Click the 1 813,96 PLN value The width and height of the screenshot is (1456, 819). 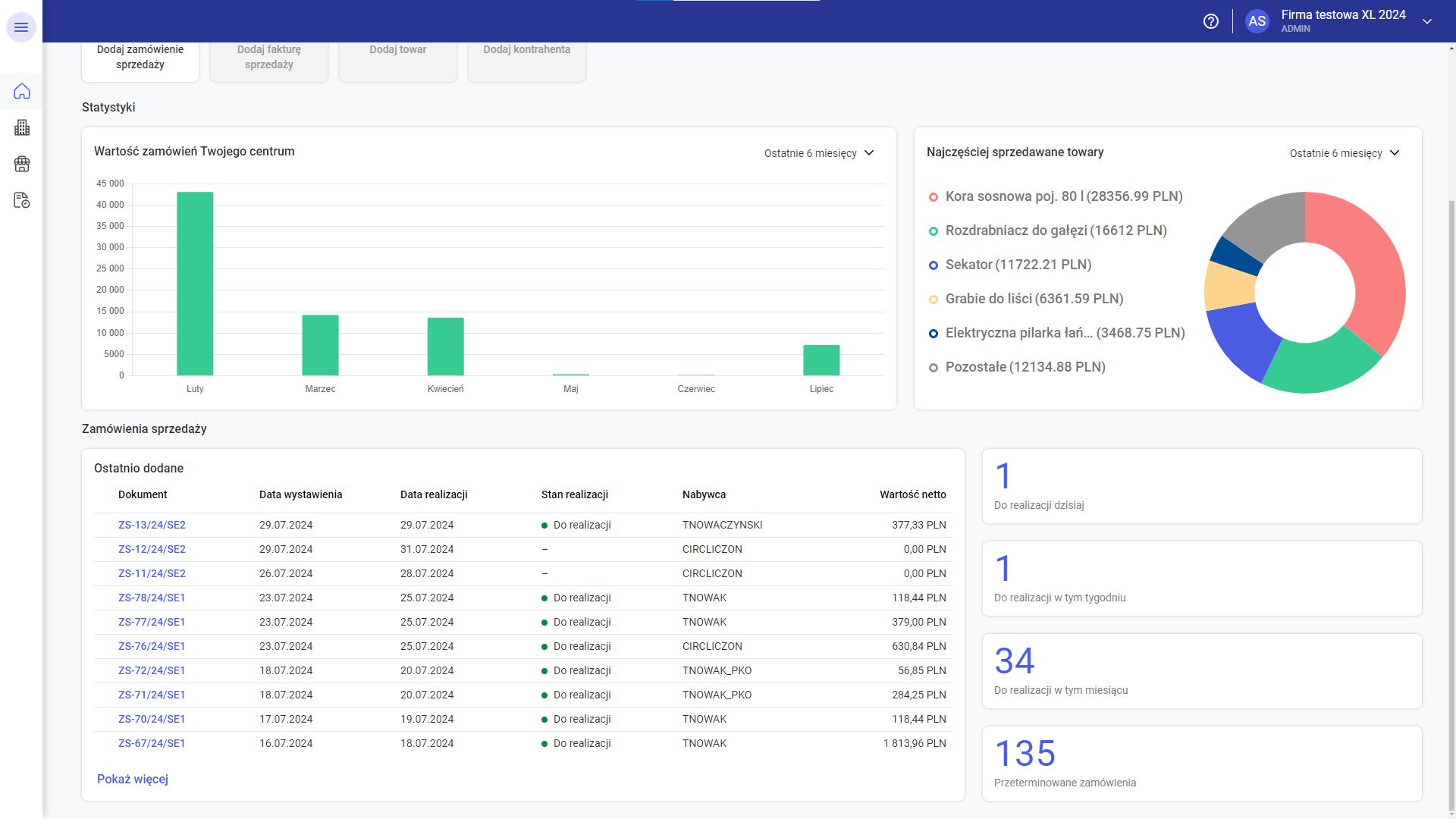915,743
